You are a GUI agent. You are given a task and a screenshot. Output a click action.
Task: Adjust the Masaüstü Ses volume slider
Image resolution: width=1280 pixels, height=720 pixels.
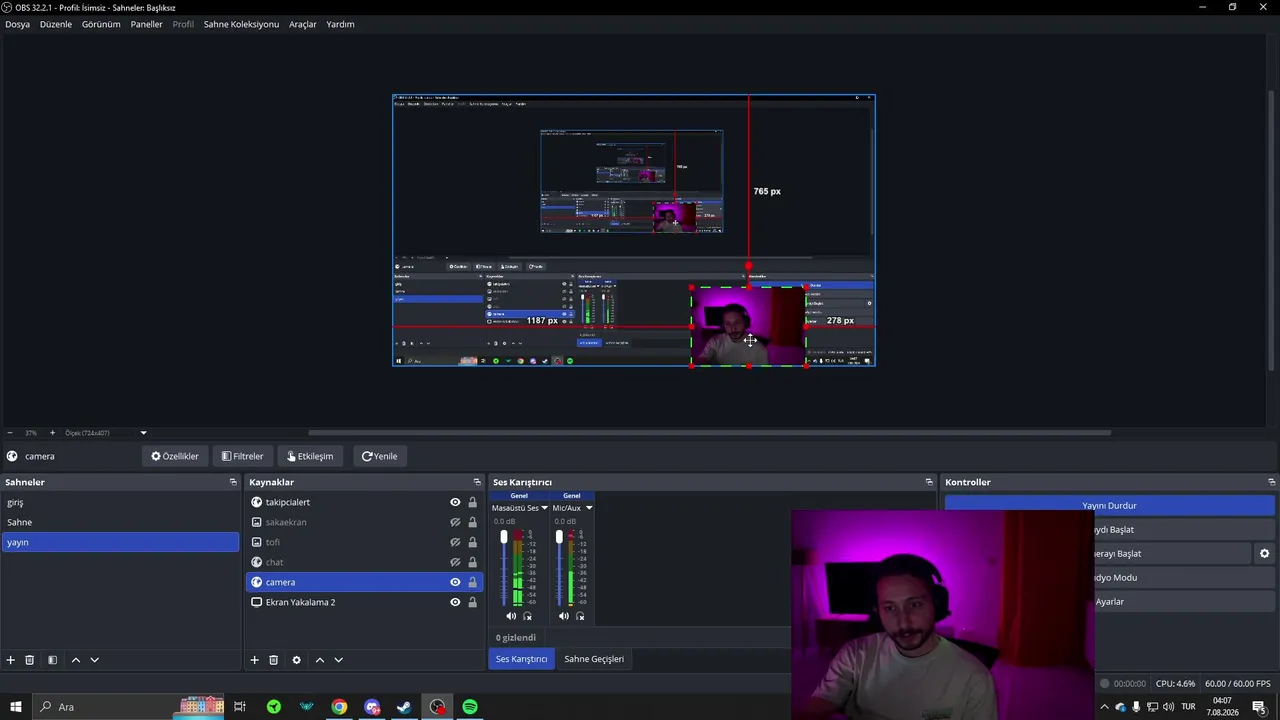point(503,567)
